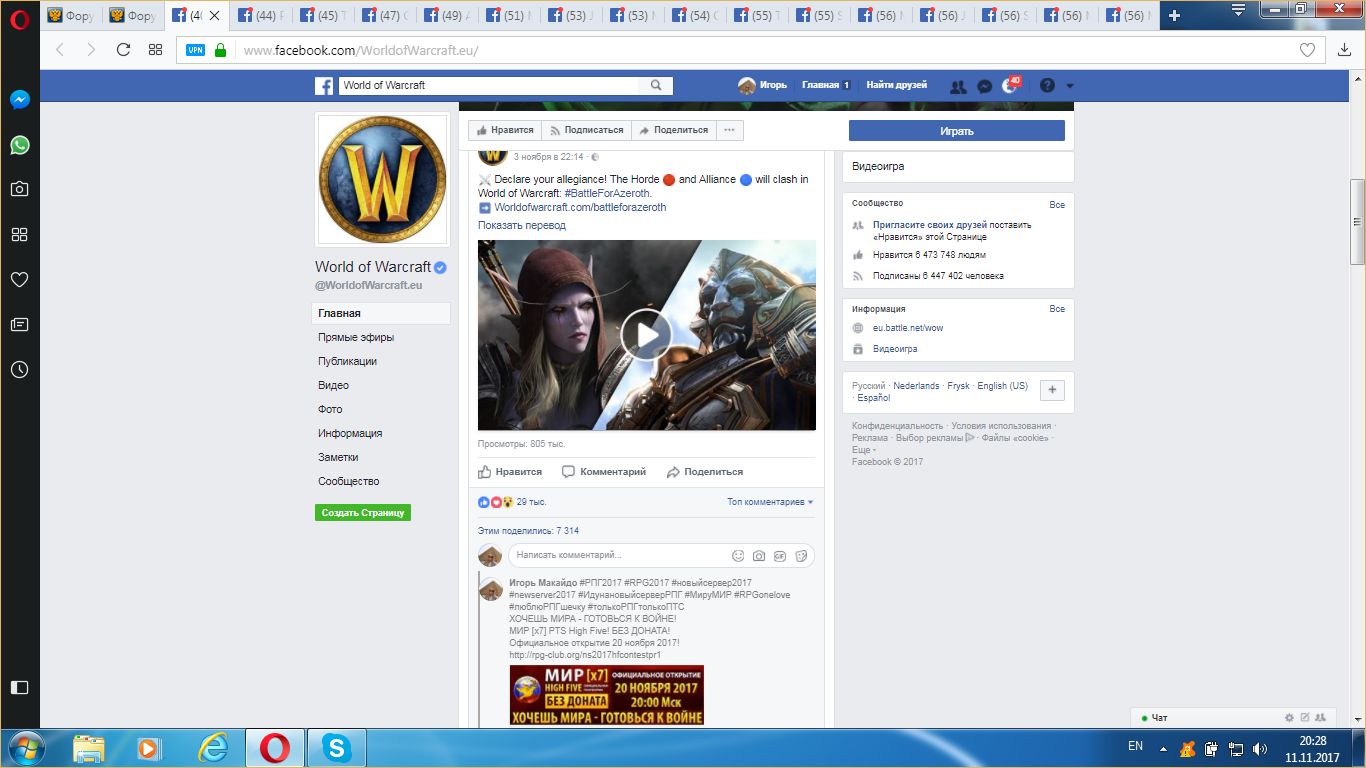
Task: Open Internet Explorer from taskbar
Action: [213, 748]
